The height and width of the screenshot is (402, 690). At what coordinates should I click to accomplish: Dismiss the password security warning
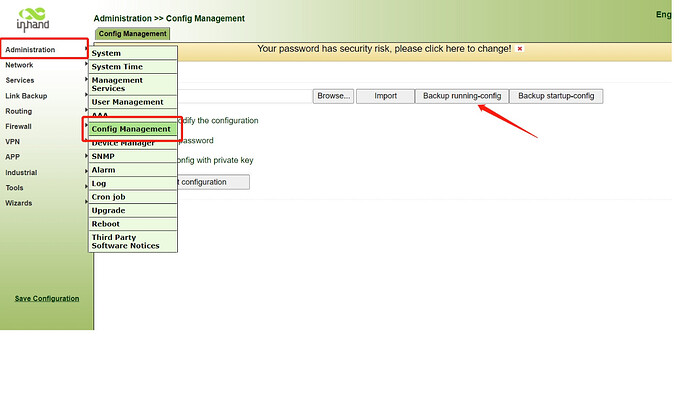[520, 49]
